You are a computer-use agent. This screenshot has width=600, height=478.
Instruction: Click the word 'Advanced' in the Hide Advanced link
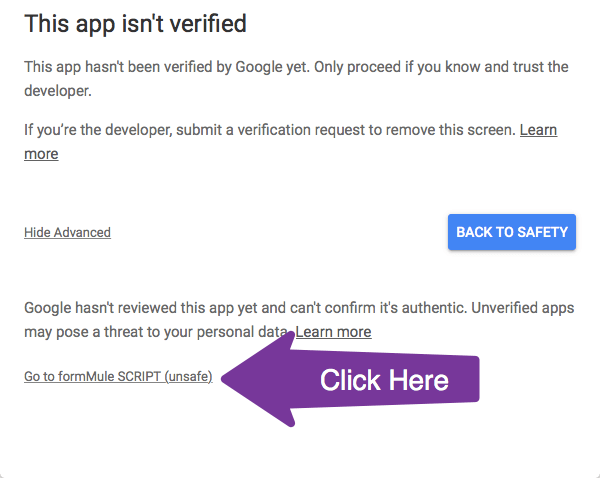(x=82, y=232)
